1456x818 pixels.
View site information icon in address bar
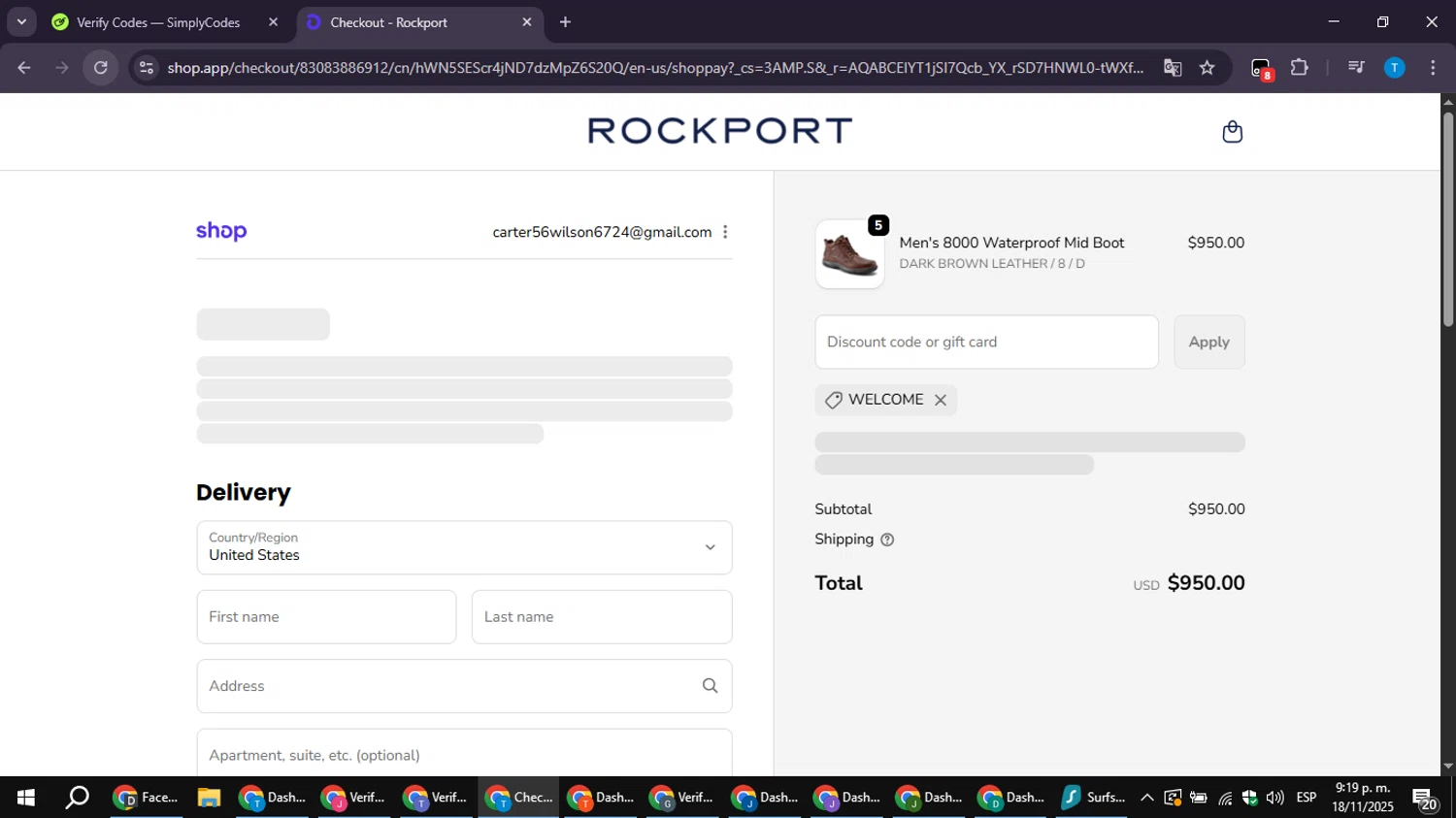pos(147,68)
